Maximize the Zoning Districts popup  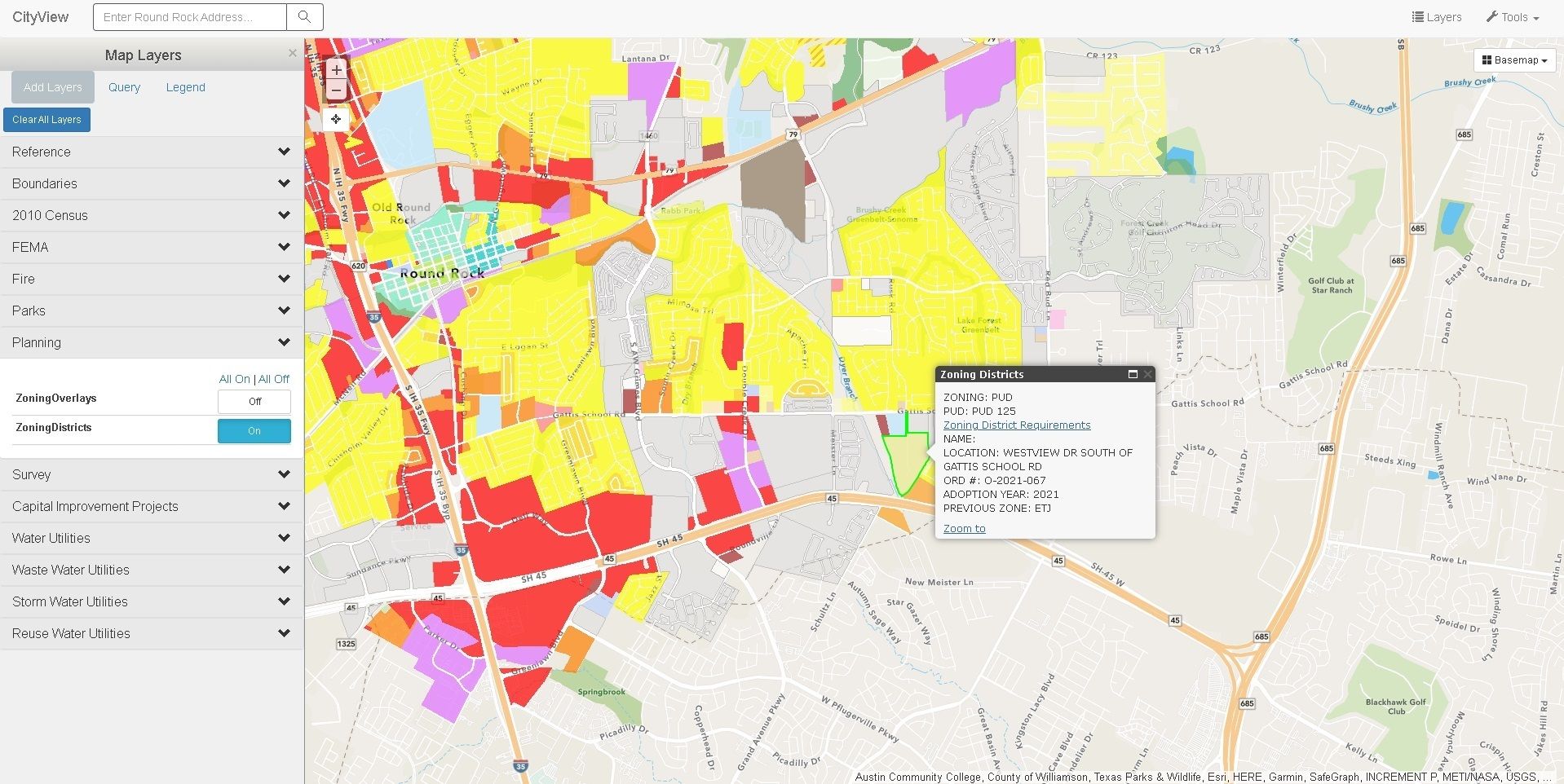point(1133,374)
